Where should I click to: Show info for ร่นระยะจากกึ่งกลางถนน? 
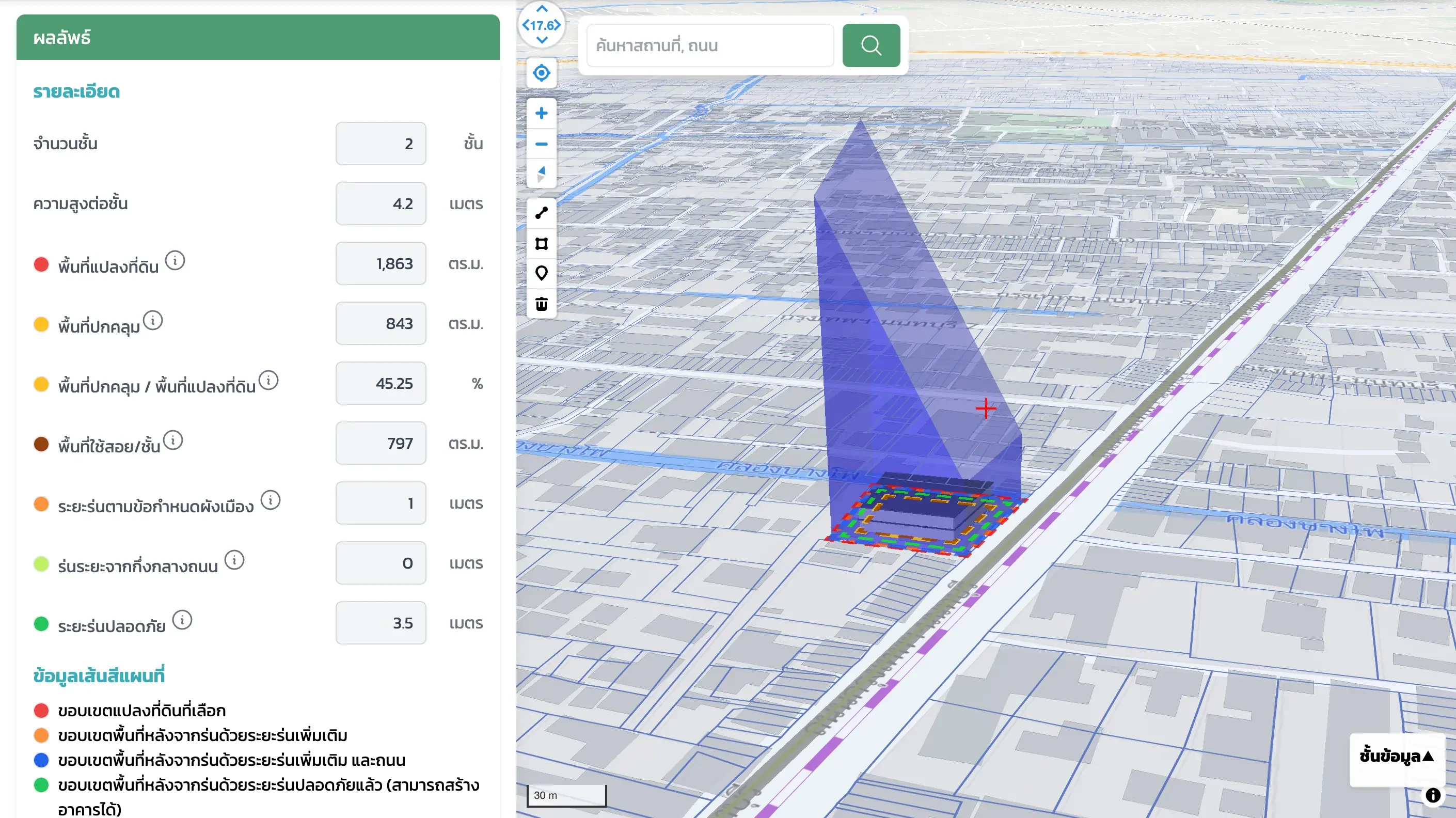[x=234, y=560]
